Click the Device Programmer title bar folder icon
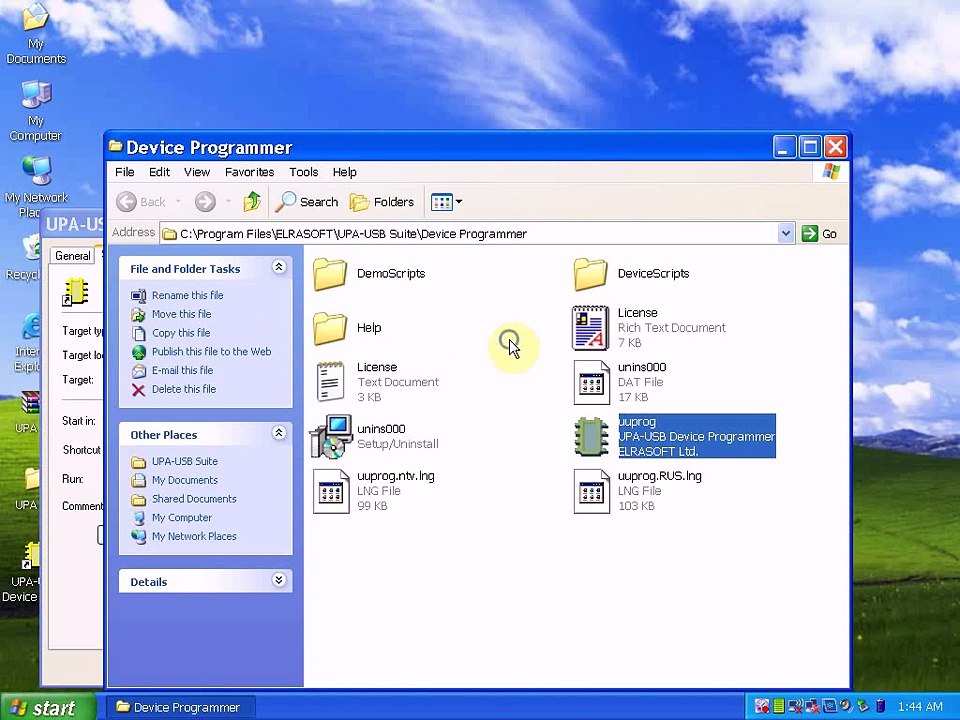The image size is (960, 720). 115,146
